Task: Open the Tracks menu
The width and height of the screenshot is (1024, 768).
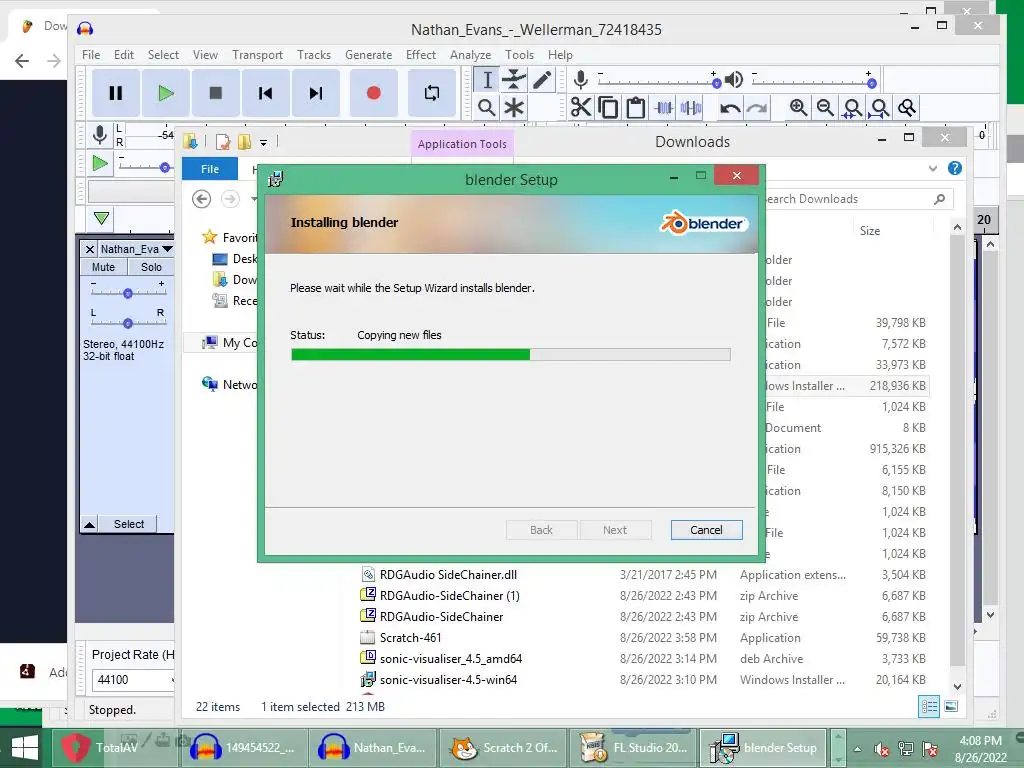Action: [x=313, y=55]
